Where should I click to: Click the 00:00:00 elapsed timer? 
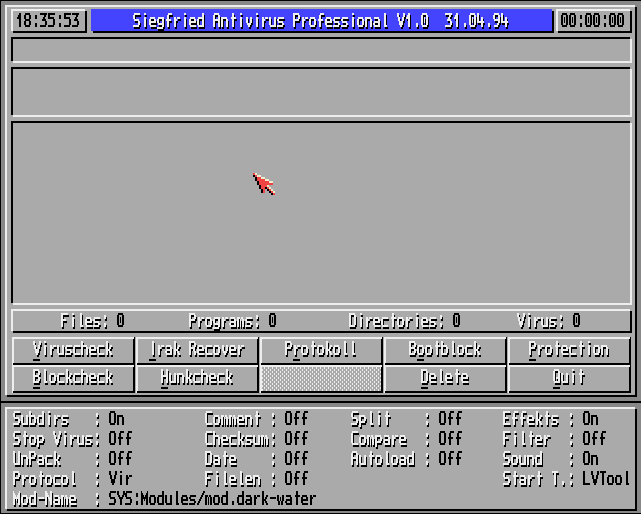[x=593, y=20]
